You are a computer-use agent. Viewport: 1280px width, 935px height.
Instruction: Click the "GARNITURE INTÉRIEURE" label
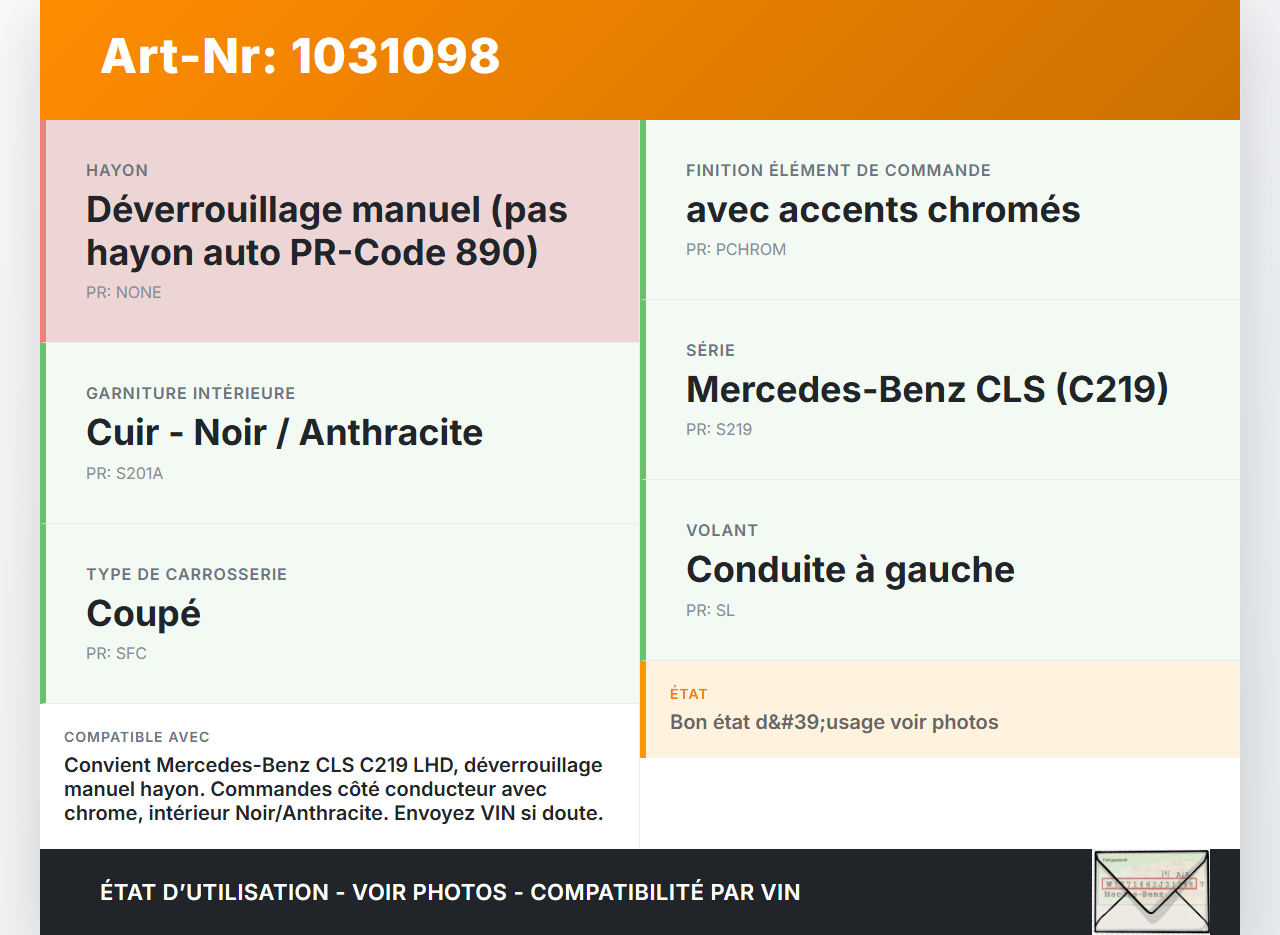tap(191, 394)
